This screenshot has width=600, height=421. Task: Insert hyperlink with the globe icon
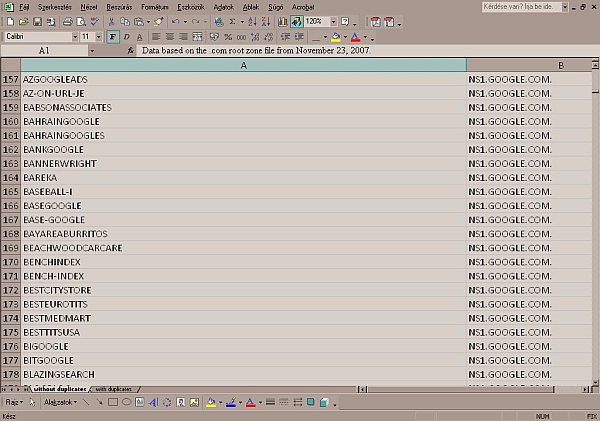pos(219,22)
